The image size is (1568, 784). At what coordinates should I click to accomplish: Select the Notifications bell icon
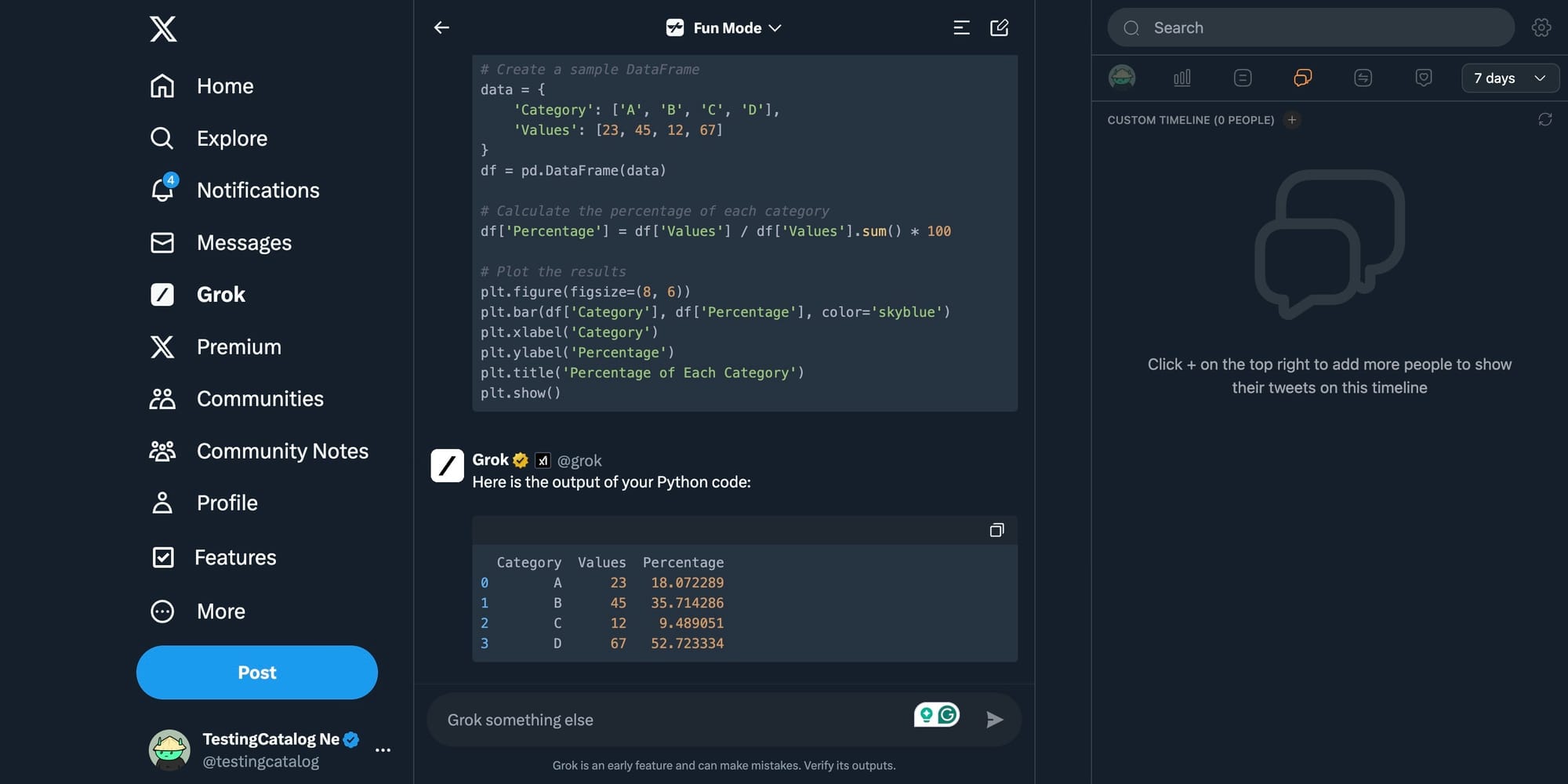point(162,190)
